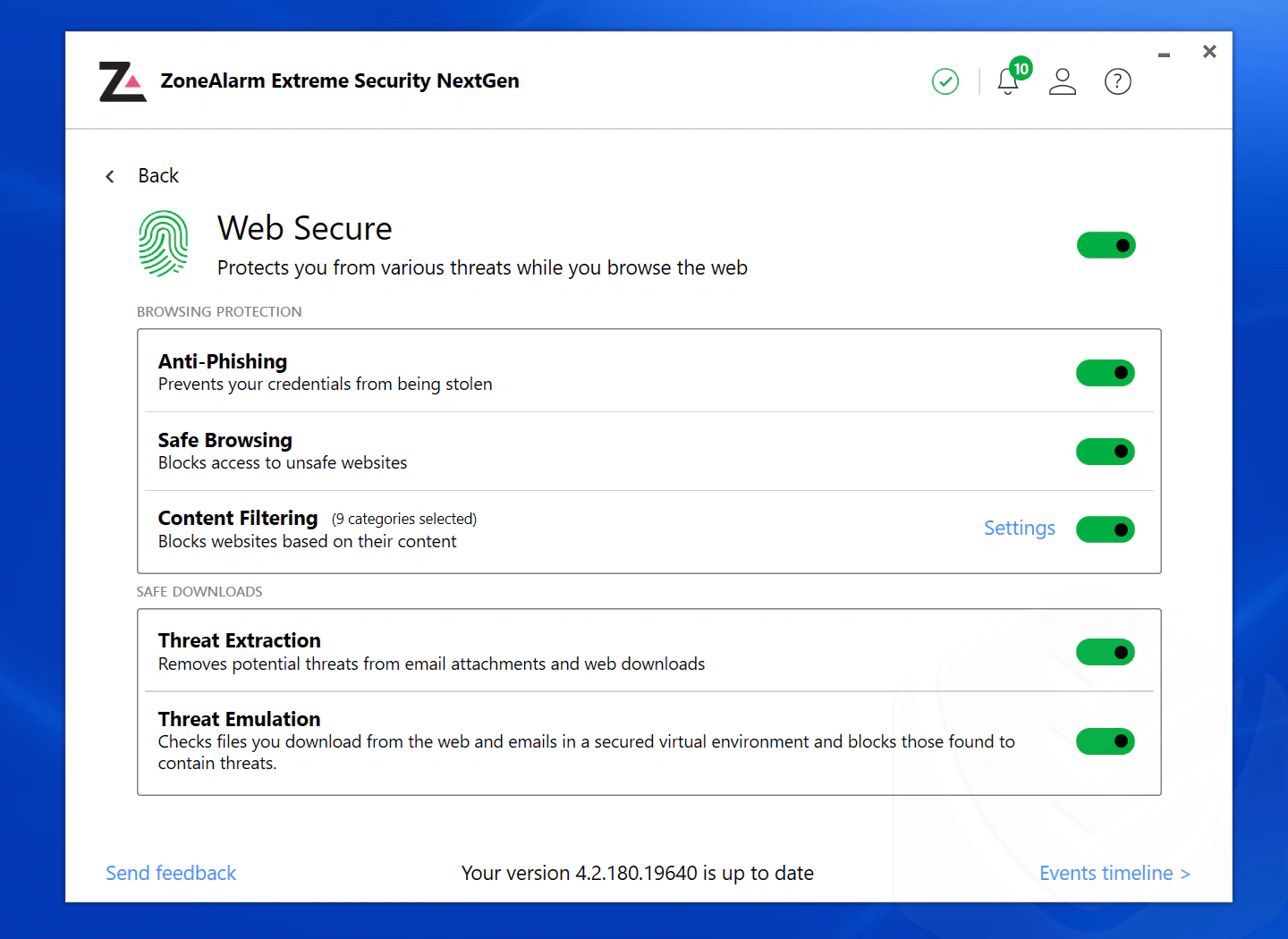Open the Events timeline link
The image size is (1288, 939).
[x=1114, y=873]
